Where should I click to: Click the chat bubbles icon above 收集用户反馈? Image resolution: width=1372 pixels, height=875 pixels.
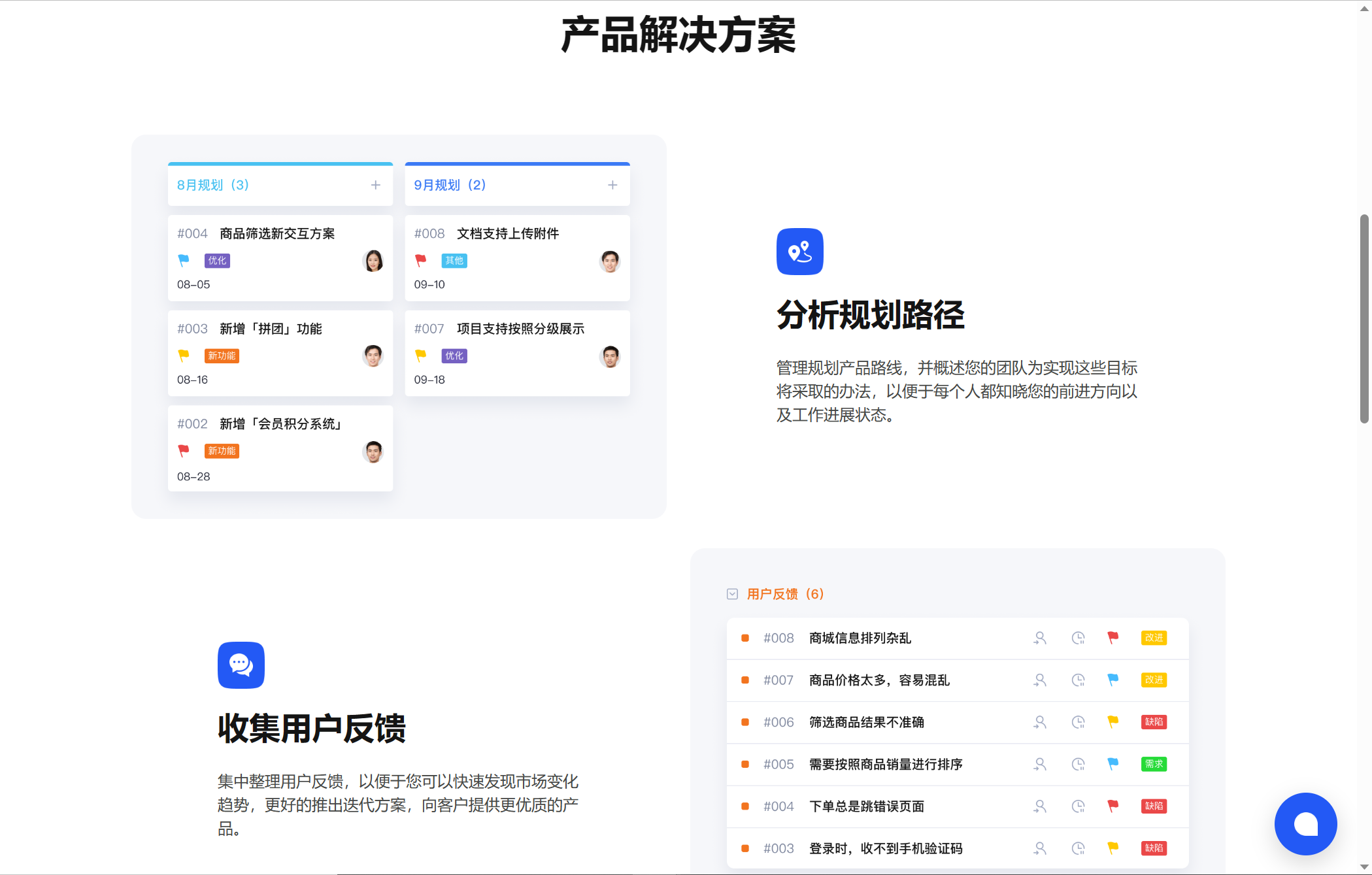point(241,665)
